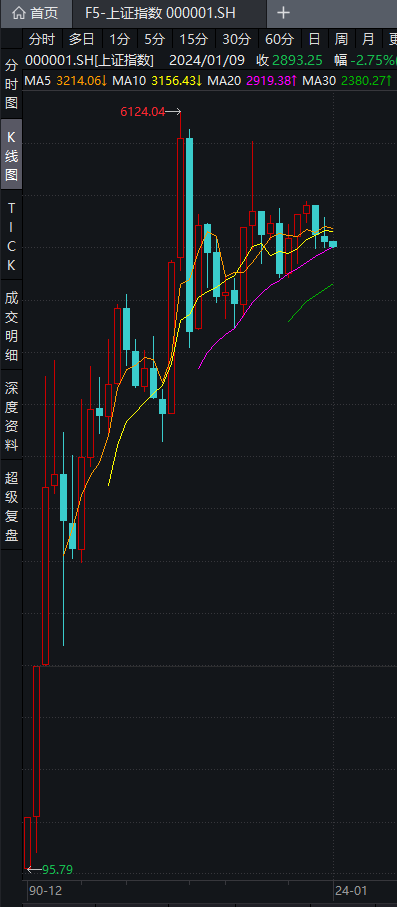Open 成交明细 in sidebar
This screenshot has height=907, width=397.
coord(12,326)
